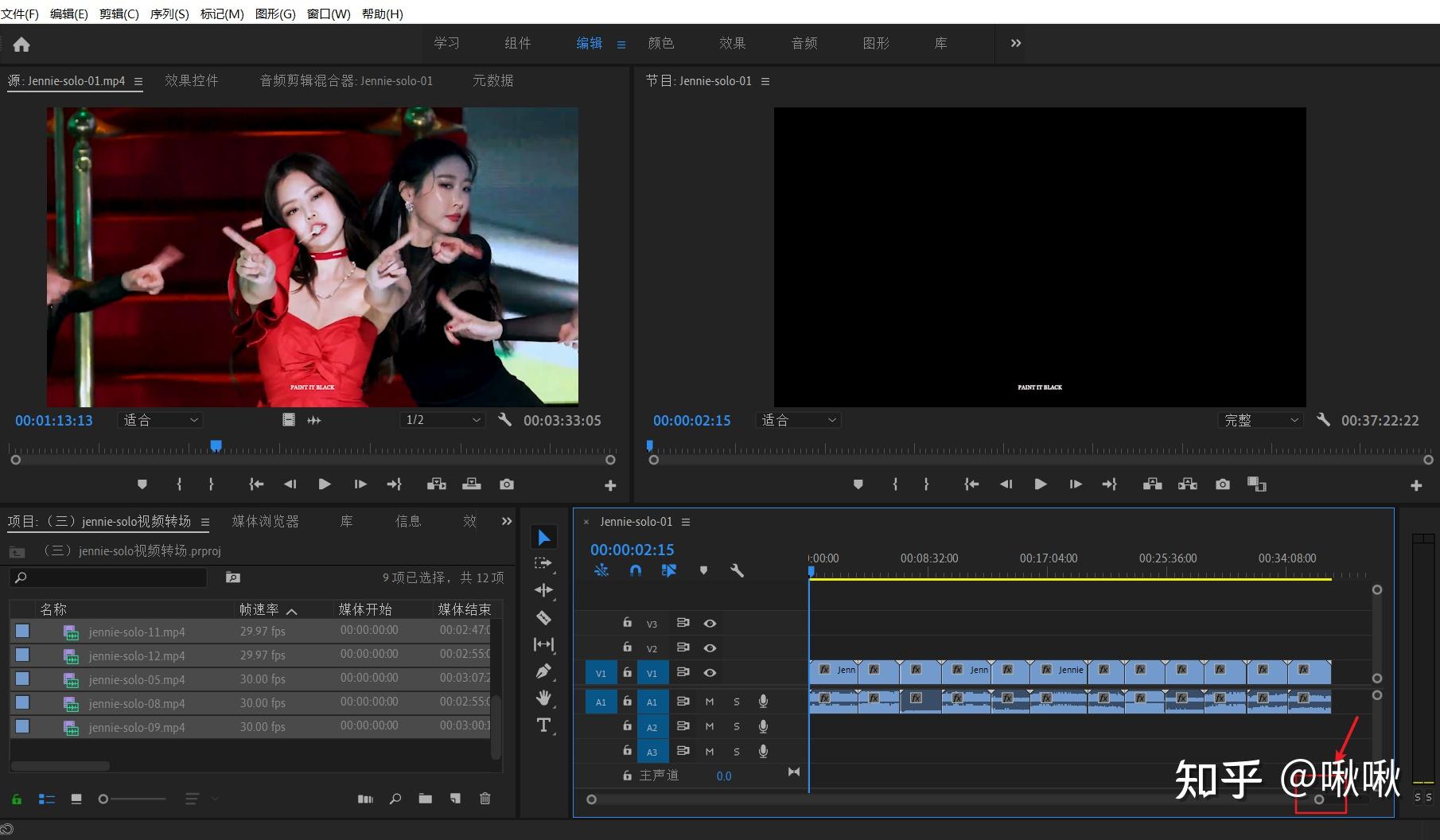Open source monitor settings wrench
The image size is (1440, 840).
click(x=504, y=419)
